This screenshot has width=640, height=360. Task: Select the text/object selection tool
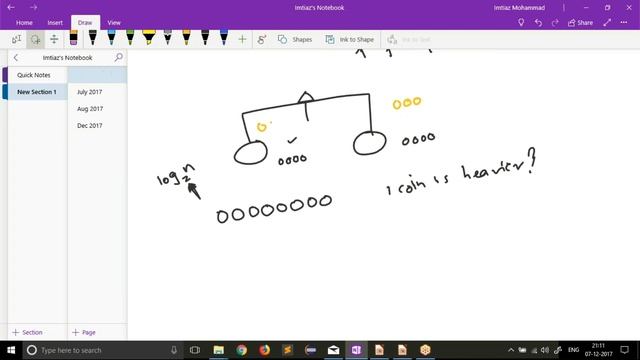click(16, 40)
